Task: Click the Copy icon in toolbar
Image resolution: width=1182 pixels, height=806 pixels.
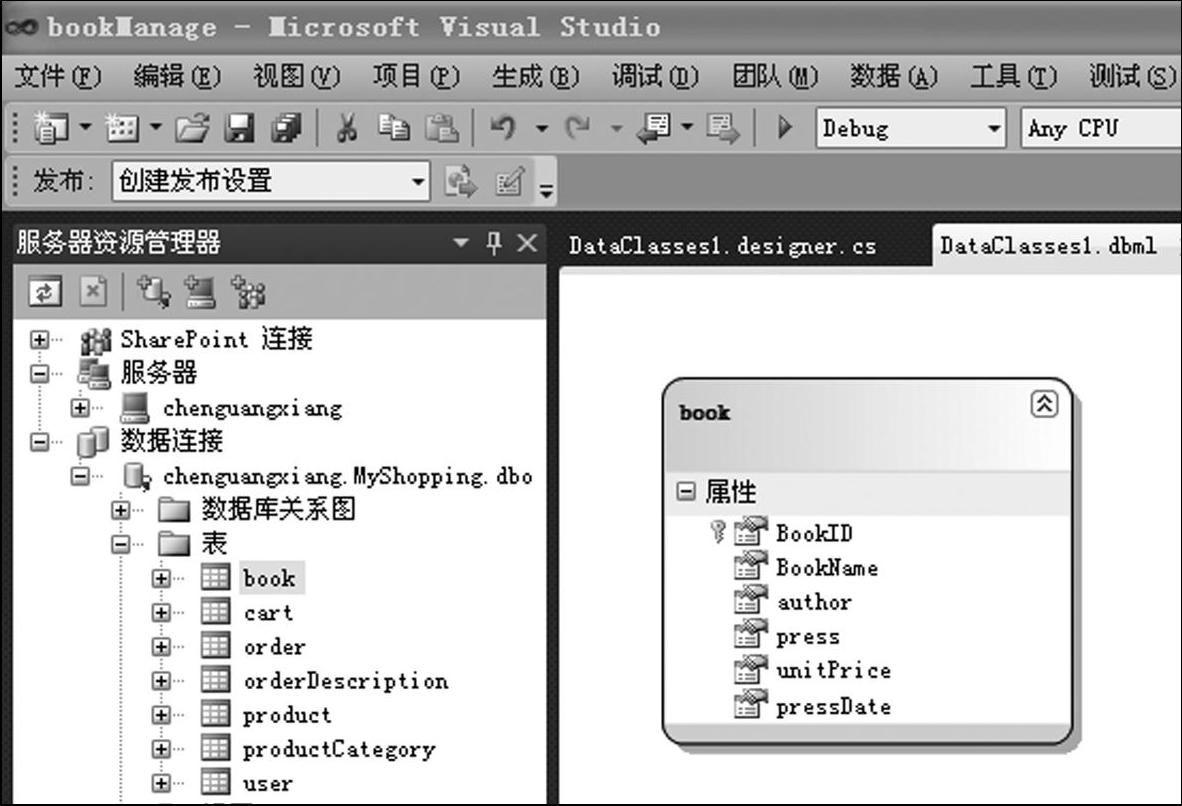Action: [x=393, y=127]
